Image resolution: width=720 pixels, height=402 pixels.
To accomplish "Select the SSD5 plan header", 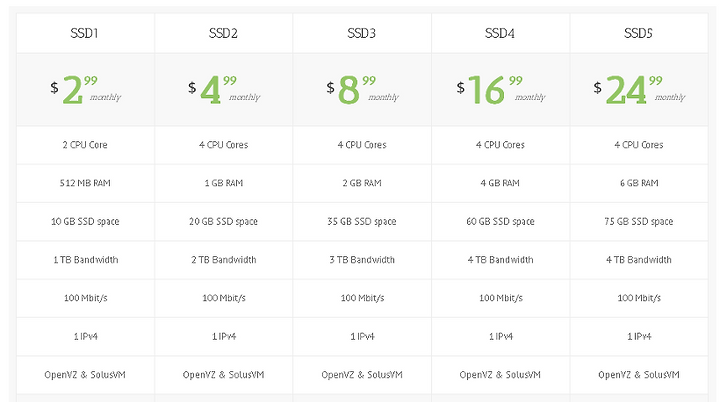I will point(638,33).
